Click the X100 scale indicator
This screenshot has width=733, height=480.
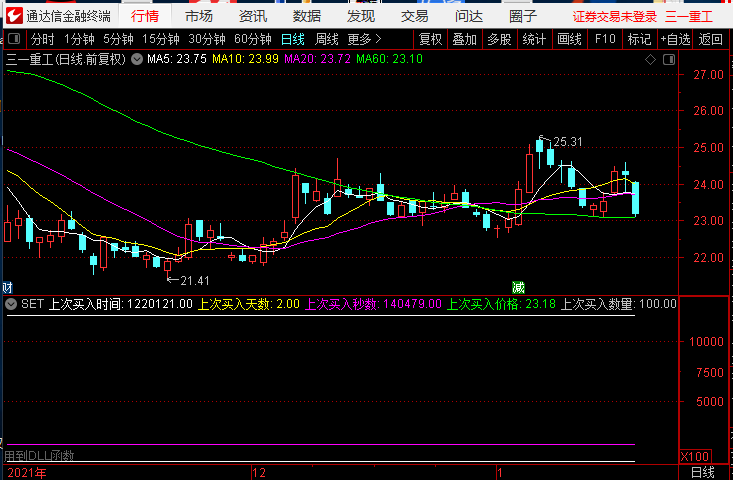point(695,456)
